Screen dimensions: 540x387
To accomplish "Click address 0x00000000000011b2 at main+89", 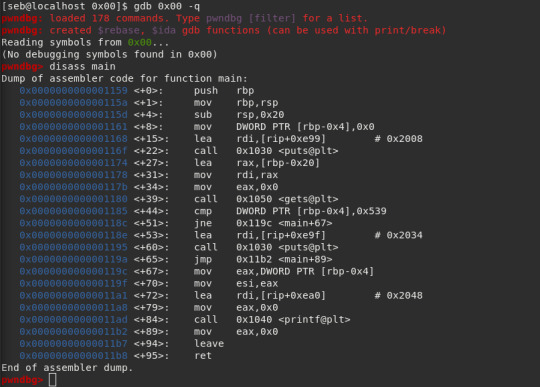I will 73,332.
